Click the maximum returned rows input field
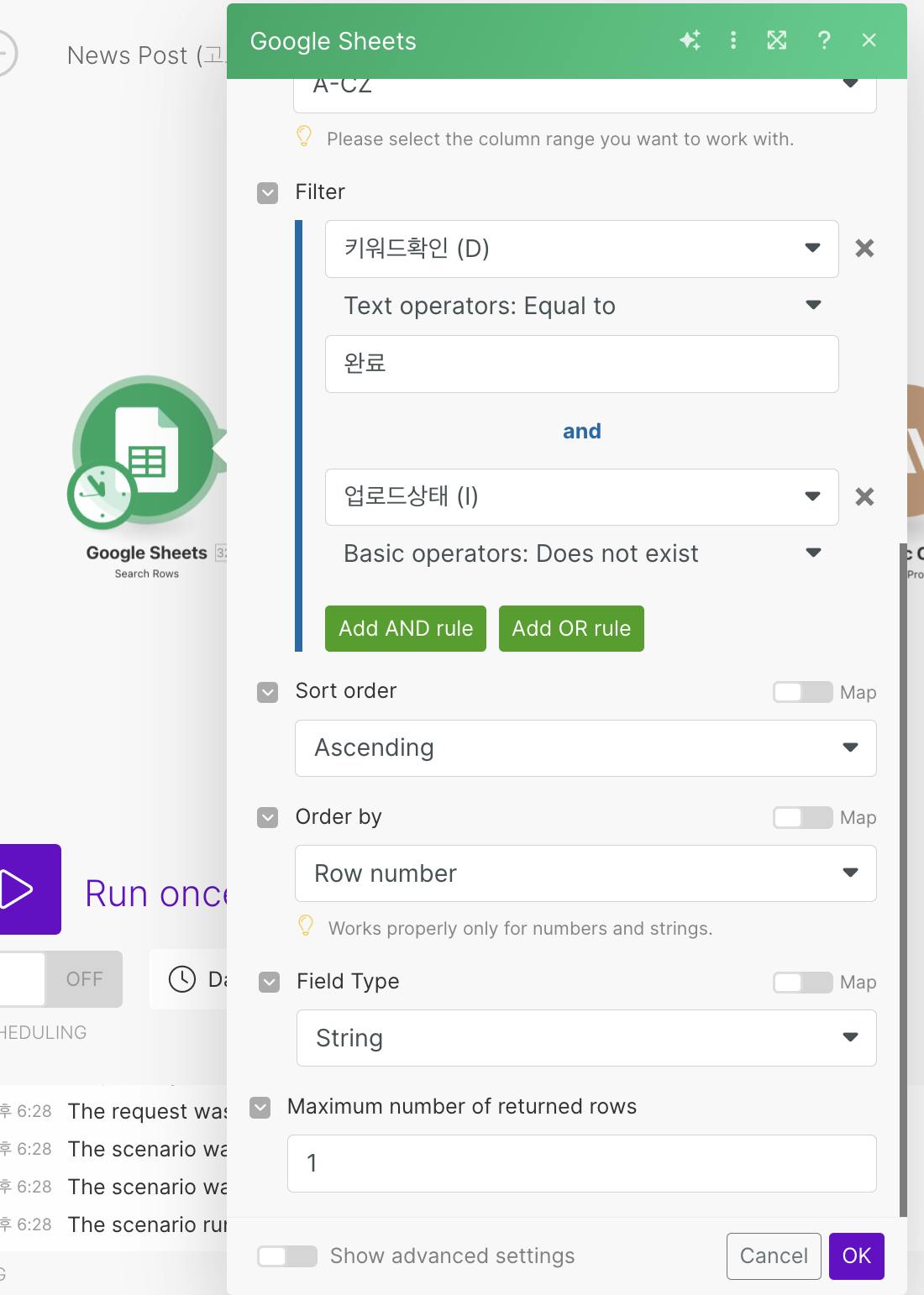The width and height of the screenshot is (924, 1295). (x=582, y=1163)
